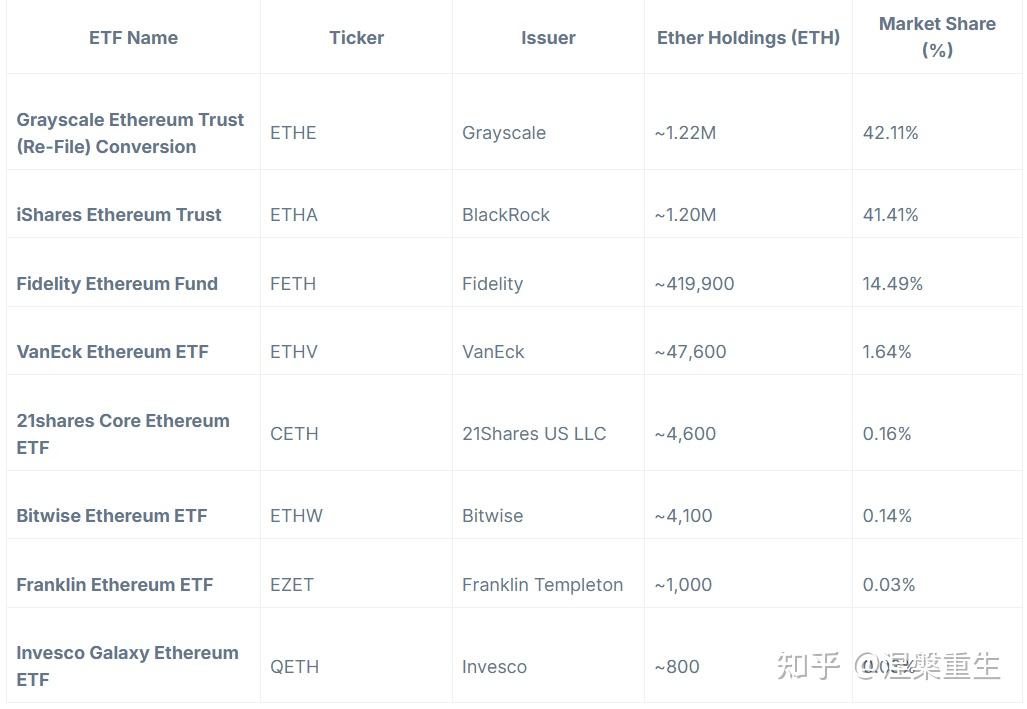Click the FETH ticker cell

(293, 284)
